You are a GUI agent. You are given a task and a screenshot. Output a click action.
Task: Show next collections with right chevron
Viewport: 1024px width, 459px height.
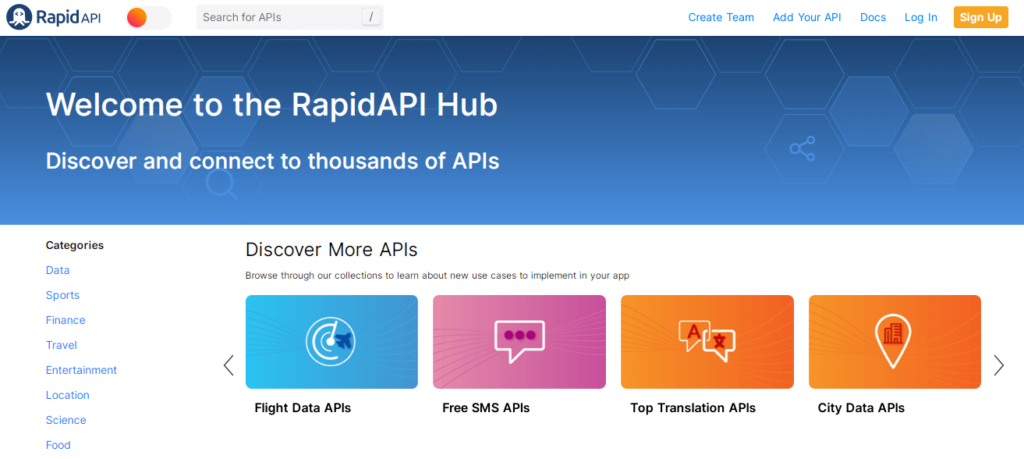click(999, 365)
